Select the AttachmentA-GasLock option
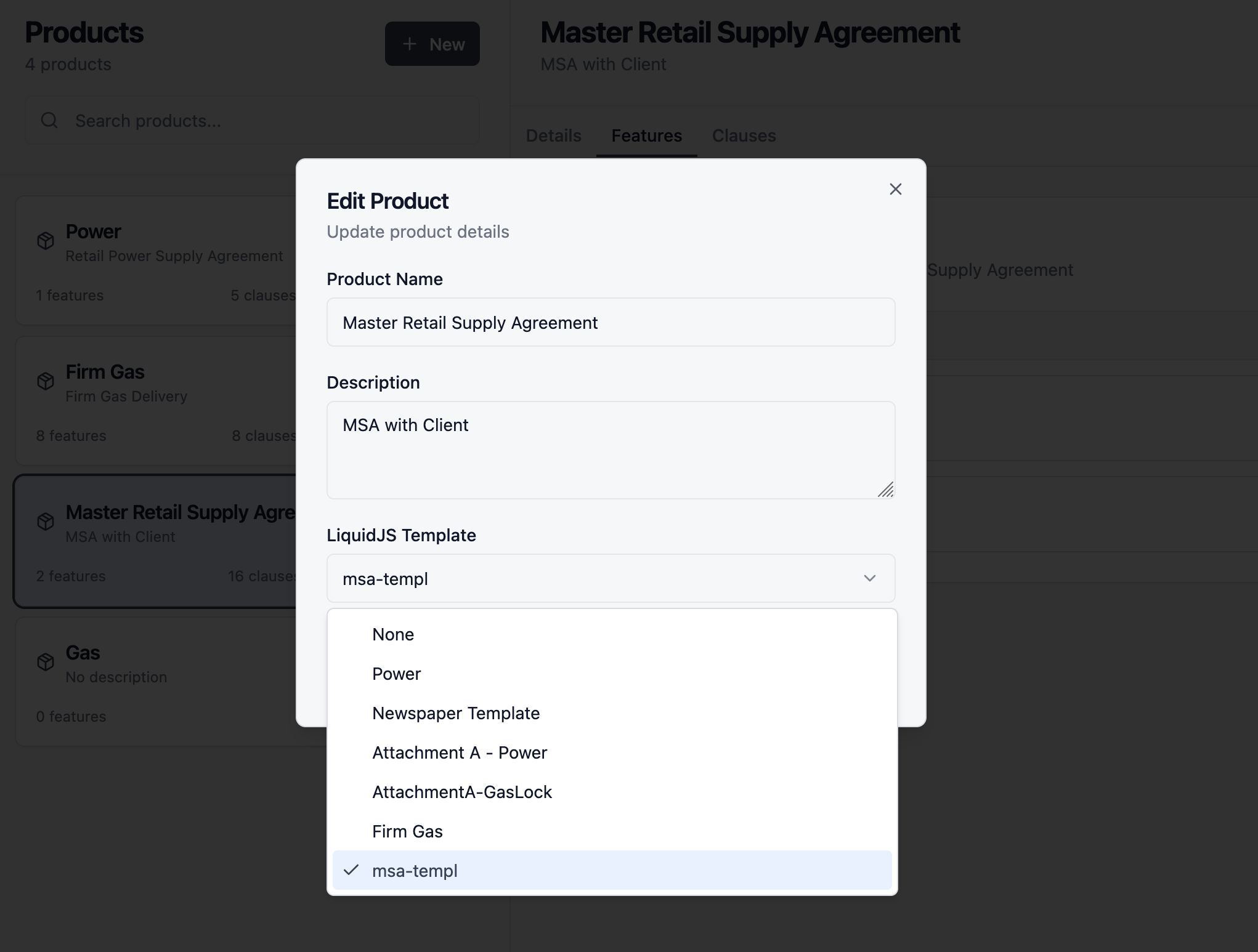The width and height of the screenshot is (1258, 952). [462, 792]
